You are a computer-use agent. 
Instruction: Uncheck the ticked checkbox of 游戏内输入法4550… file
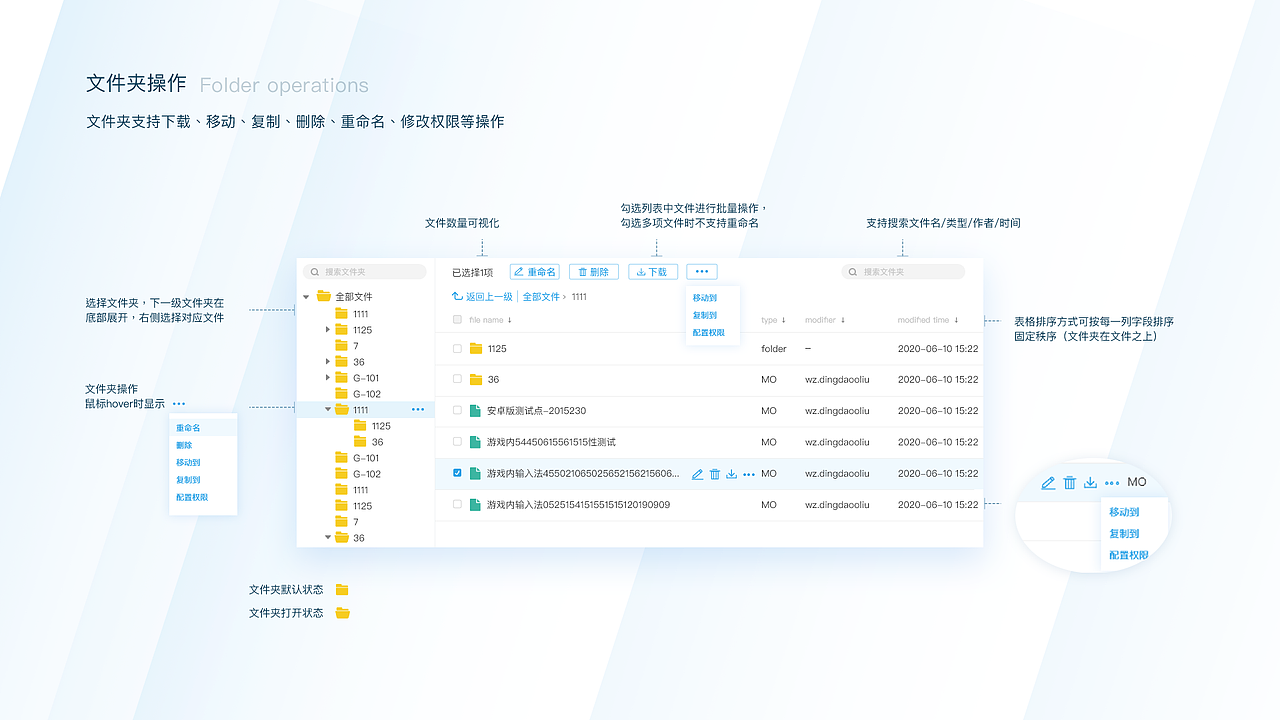457,473
